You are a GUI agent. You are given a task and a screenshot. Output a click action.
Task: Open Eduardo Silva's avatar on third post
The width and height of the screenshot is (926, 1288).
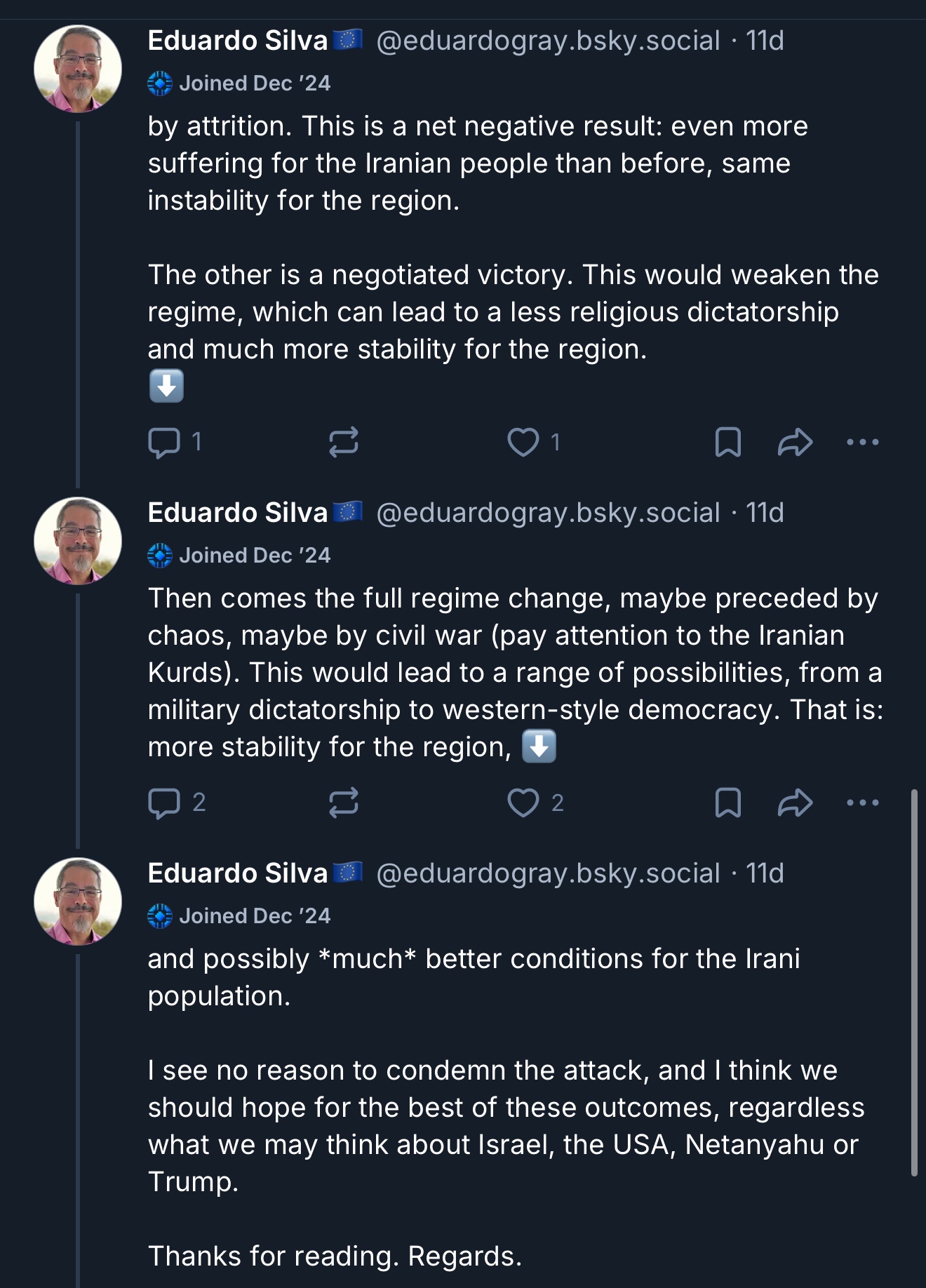click(78, 901)
